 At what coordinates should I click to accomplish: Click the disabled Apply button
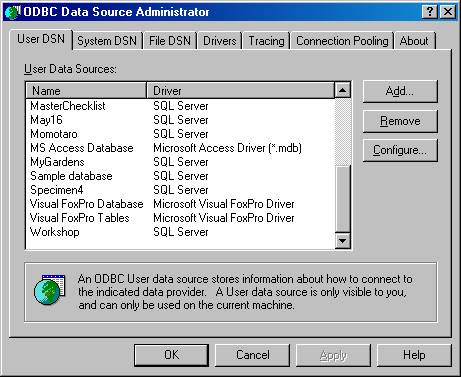pos(333,355)
